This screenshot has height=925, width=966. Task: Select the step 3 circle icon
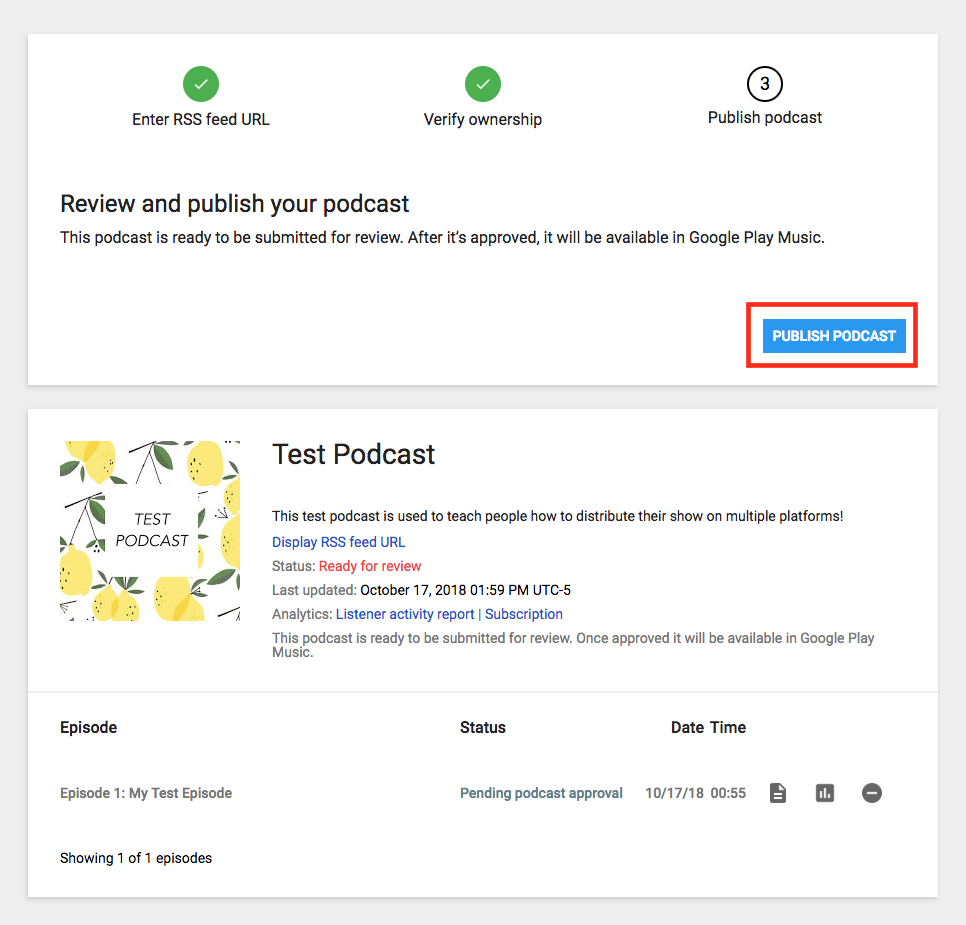pyautogui.click(x=765, y=84)
